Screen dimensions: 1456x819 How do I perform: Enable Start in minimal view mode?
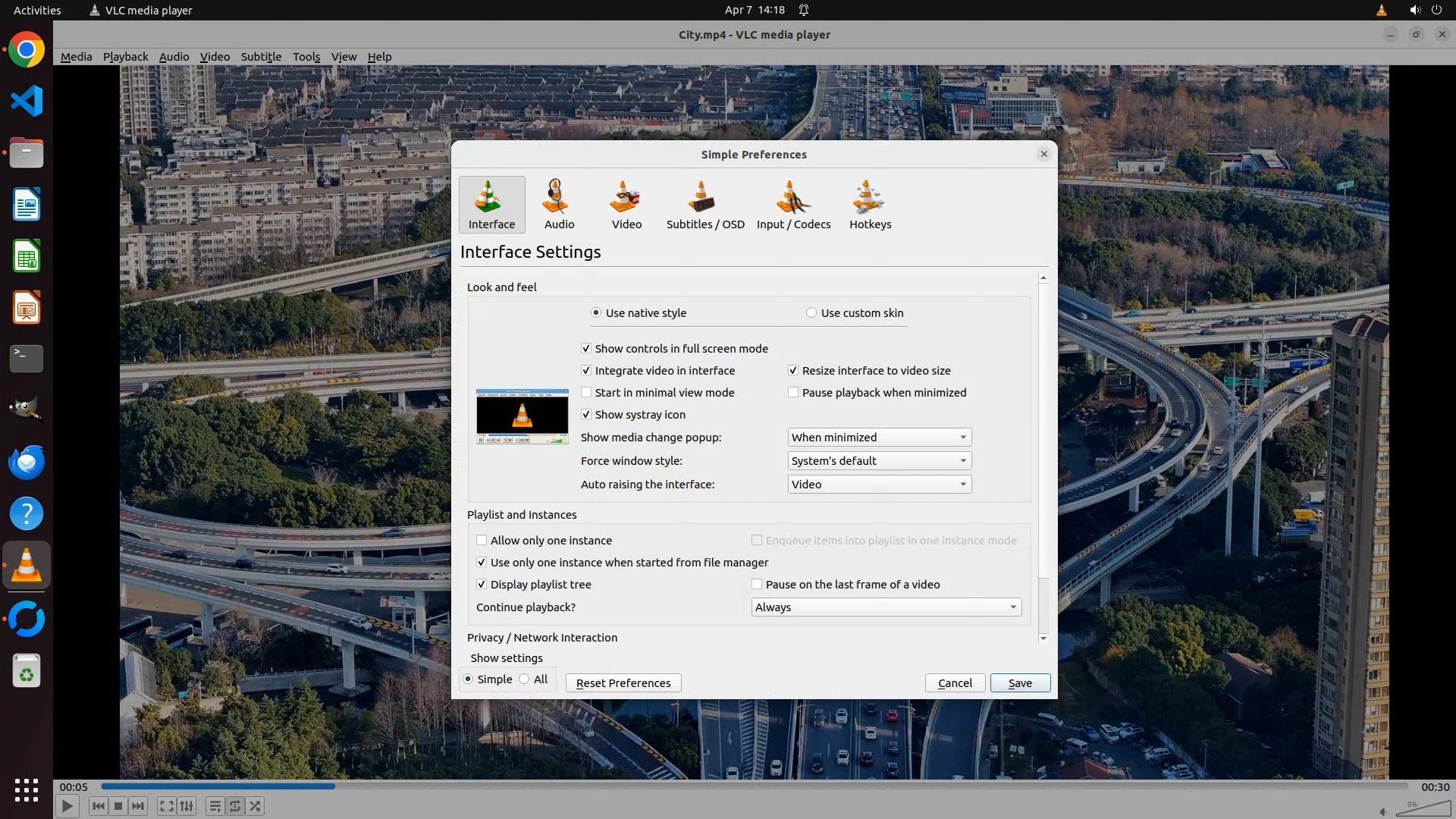tap(586, 393)
